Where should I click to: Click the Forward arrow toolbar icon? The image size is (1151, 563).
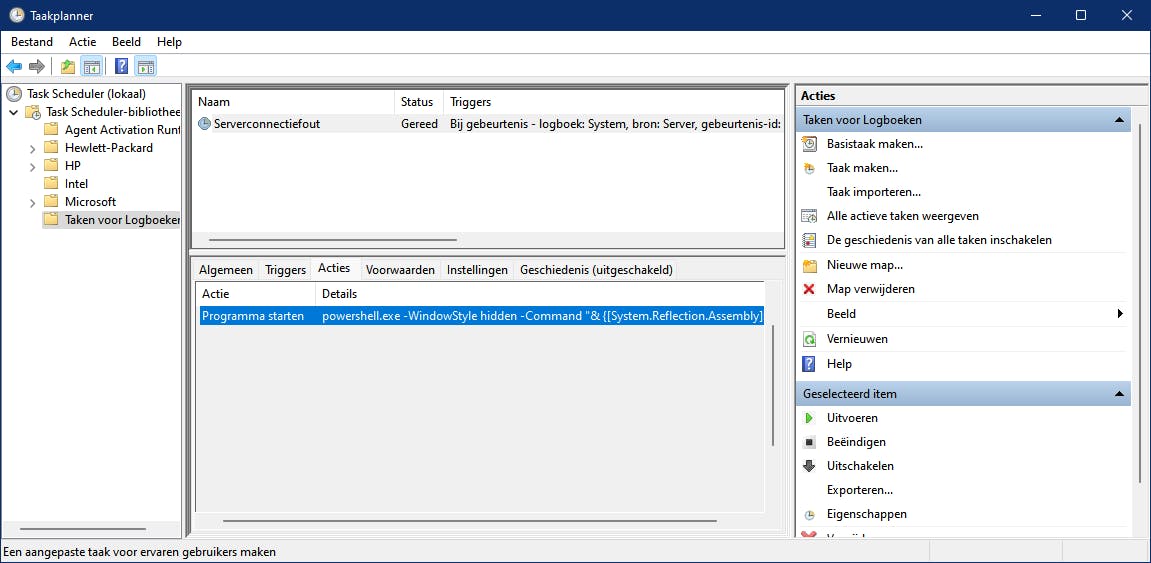37,67
